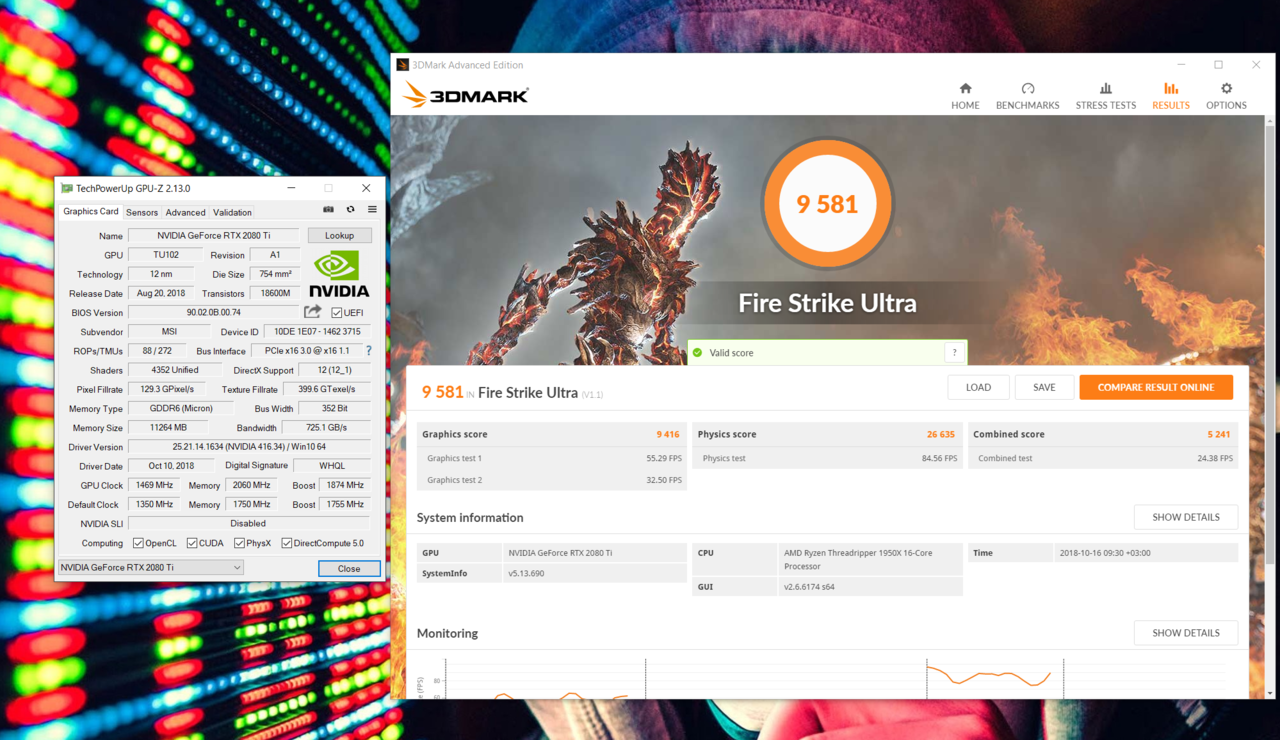Open the GPU-Z hamburger menu
1280x740 pixels.
point(372,210)
